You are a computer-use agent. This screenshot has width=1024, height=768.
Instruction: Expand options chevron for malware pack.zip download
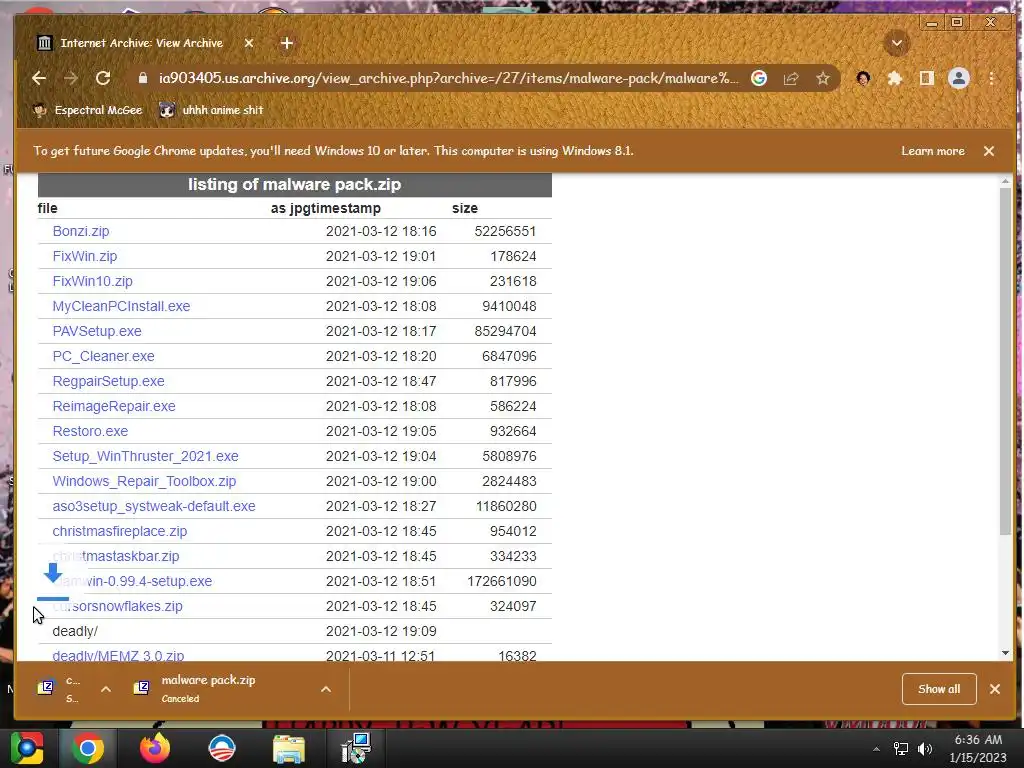(326, 690)
